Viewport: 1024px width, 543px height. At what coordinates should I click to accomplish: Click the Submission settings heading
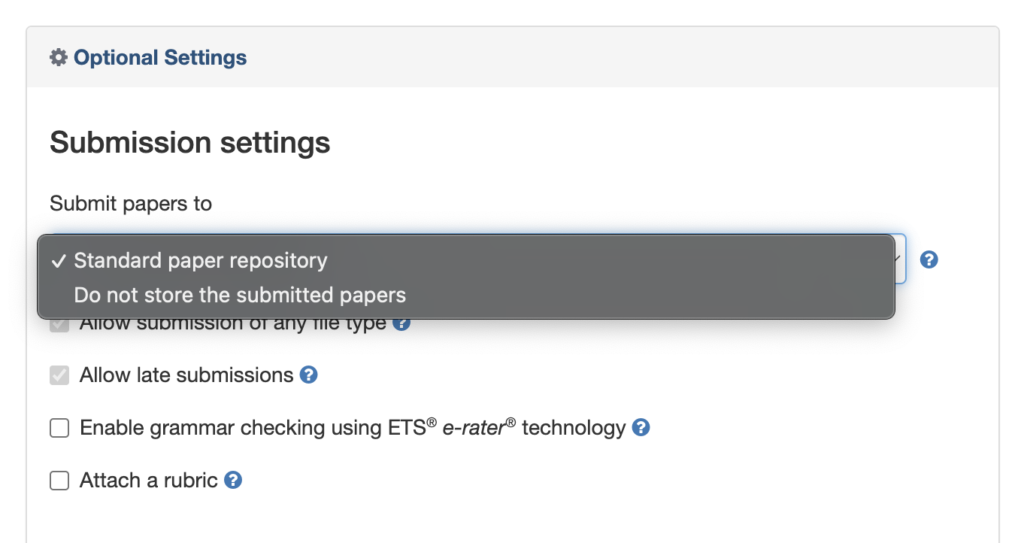tap(190, 142)
